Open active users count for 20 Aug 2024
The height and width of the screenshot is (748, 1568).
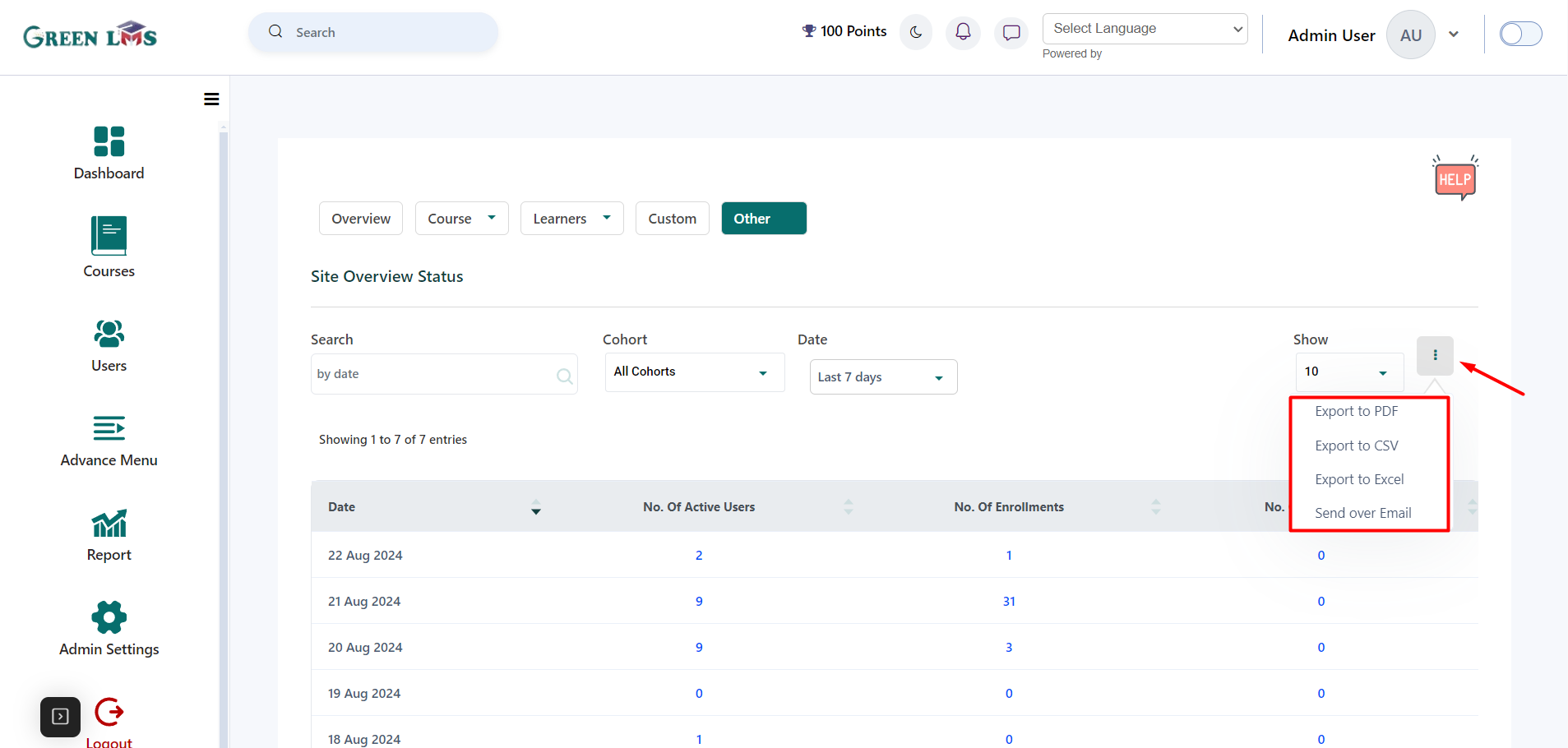pos(699,648)
